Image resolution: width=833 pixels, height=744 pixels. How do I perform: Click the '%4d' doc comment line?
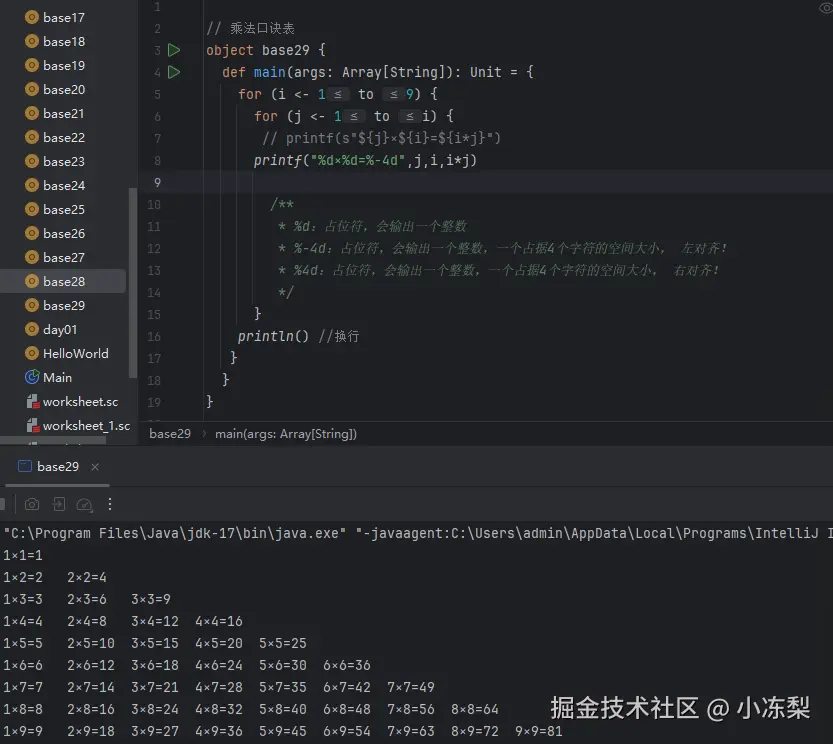[498, 270]
